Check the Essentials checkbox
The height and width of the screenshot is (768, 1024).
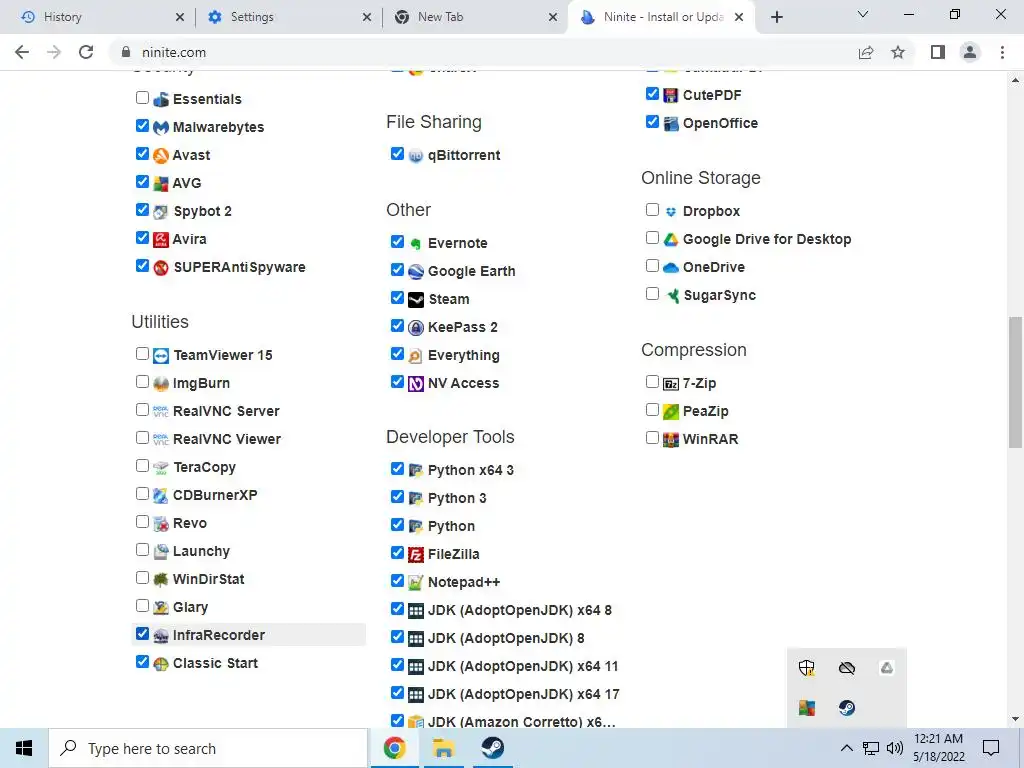click(x=142, y=97)
